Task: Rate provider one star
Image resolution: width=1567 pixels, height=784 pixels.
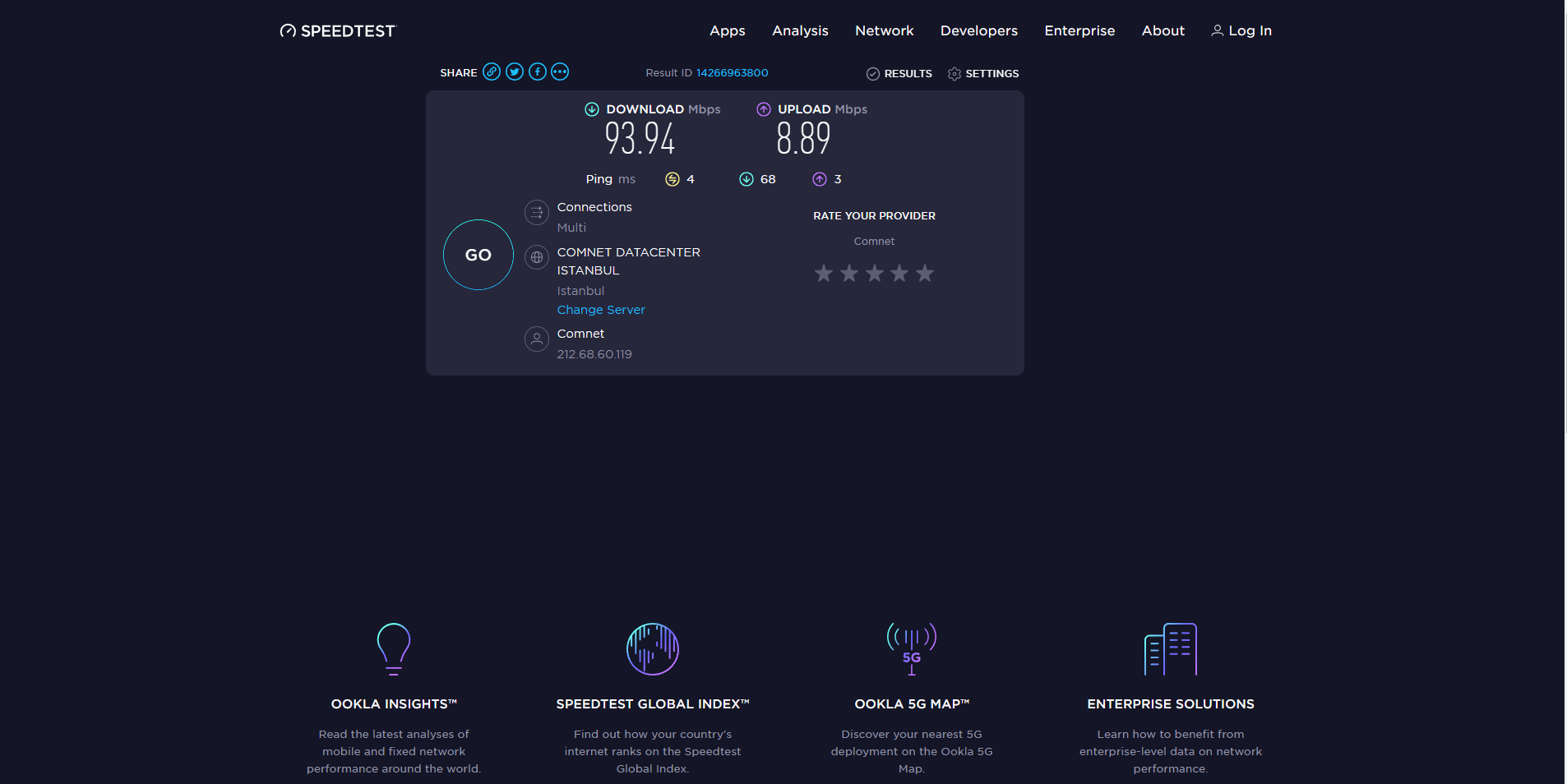Action: [x=824, y=273]
